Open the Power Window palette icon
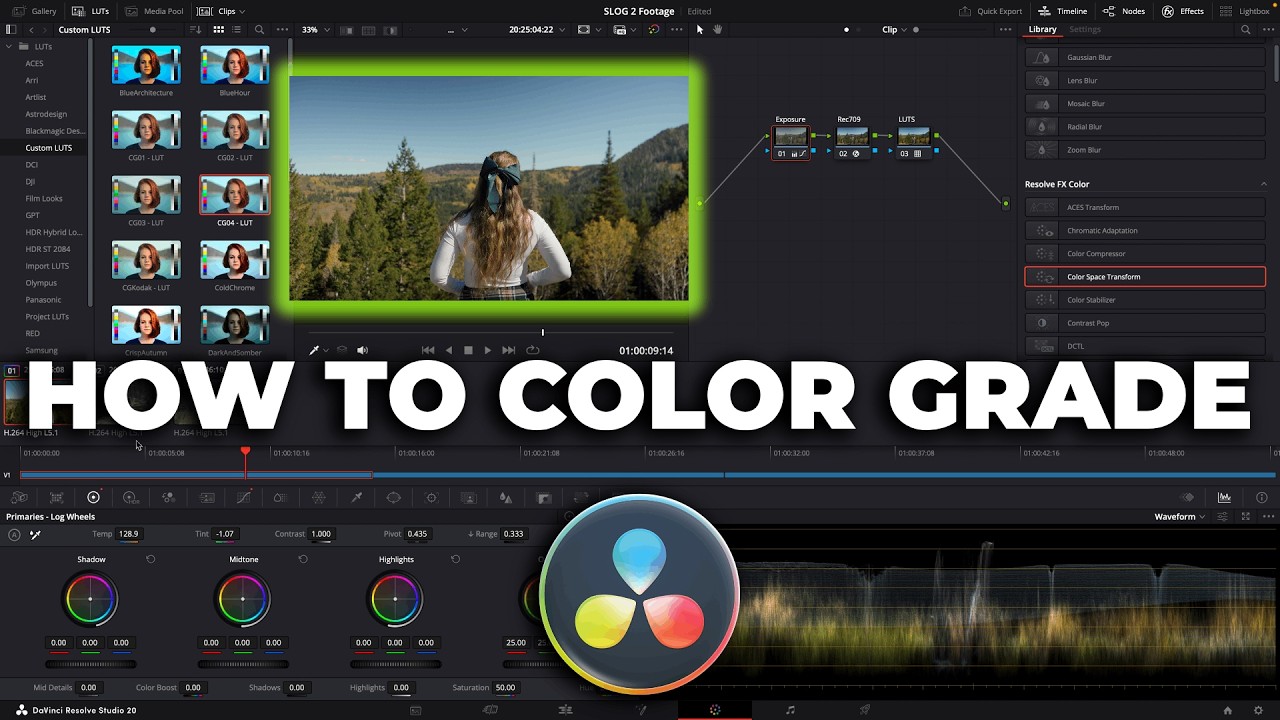This screenshot has height=720, width=1280. click(x=394, y=497)
